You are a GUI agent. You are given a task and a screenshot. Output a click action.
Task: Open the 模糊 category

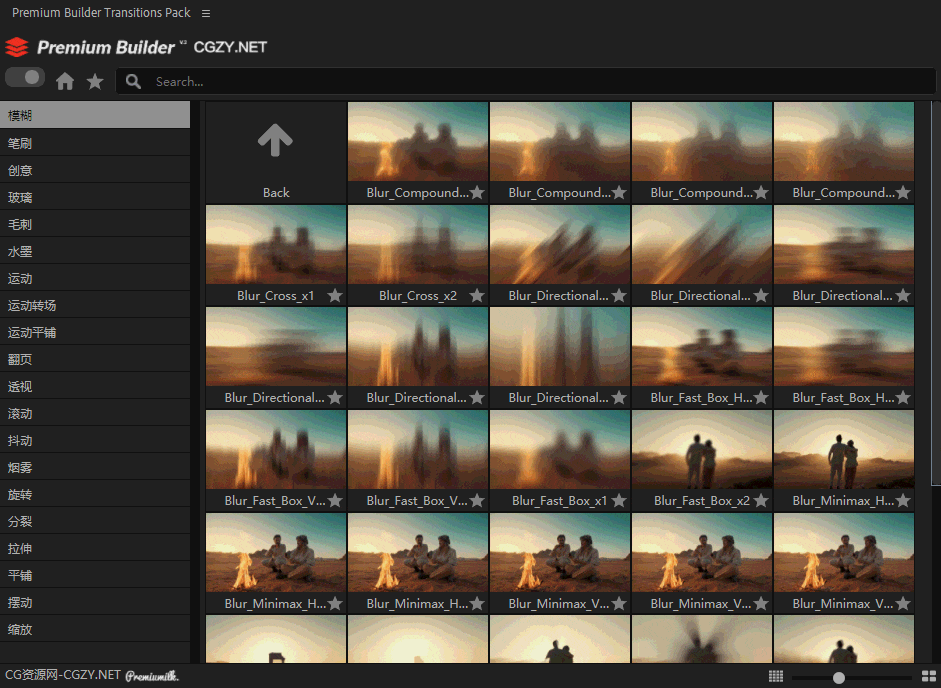[x=95, y=115]
